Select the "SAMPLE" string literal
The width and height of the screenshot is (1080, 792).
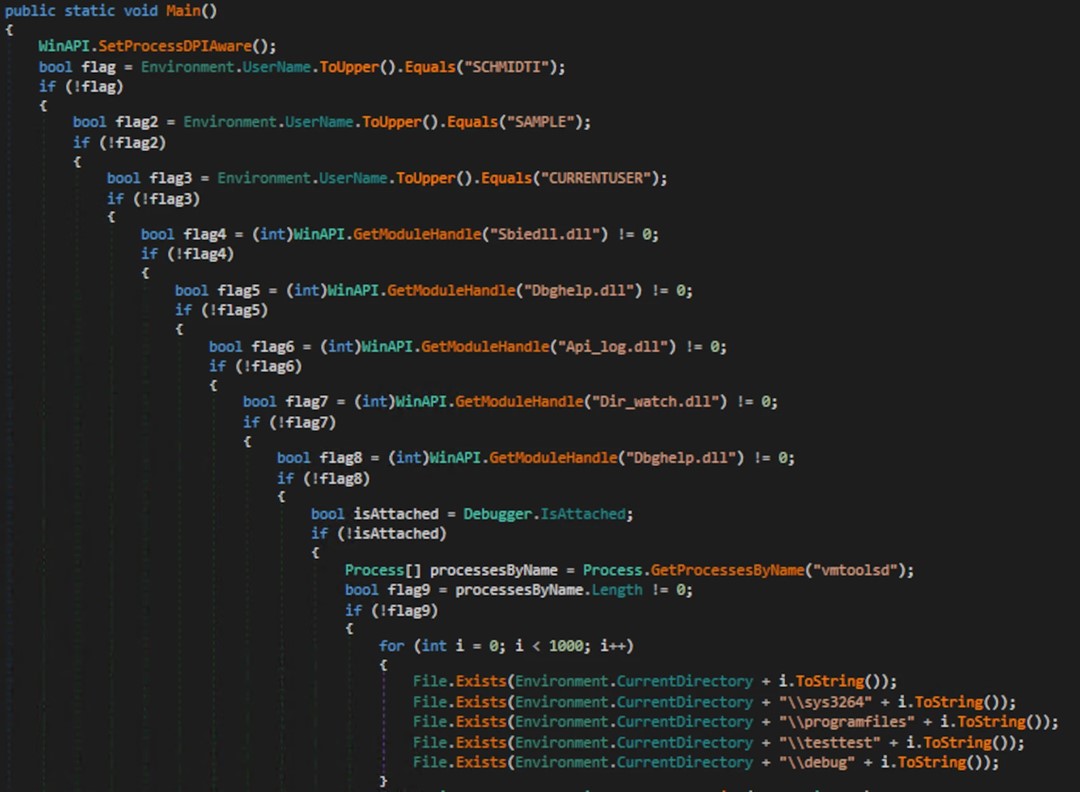(x=541, y=122)
